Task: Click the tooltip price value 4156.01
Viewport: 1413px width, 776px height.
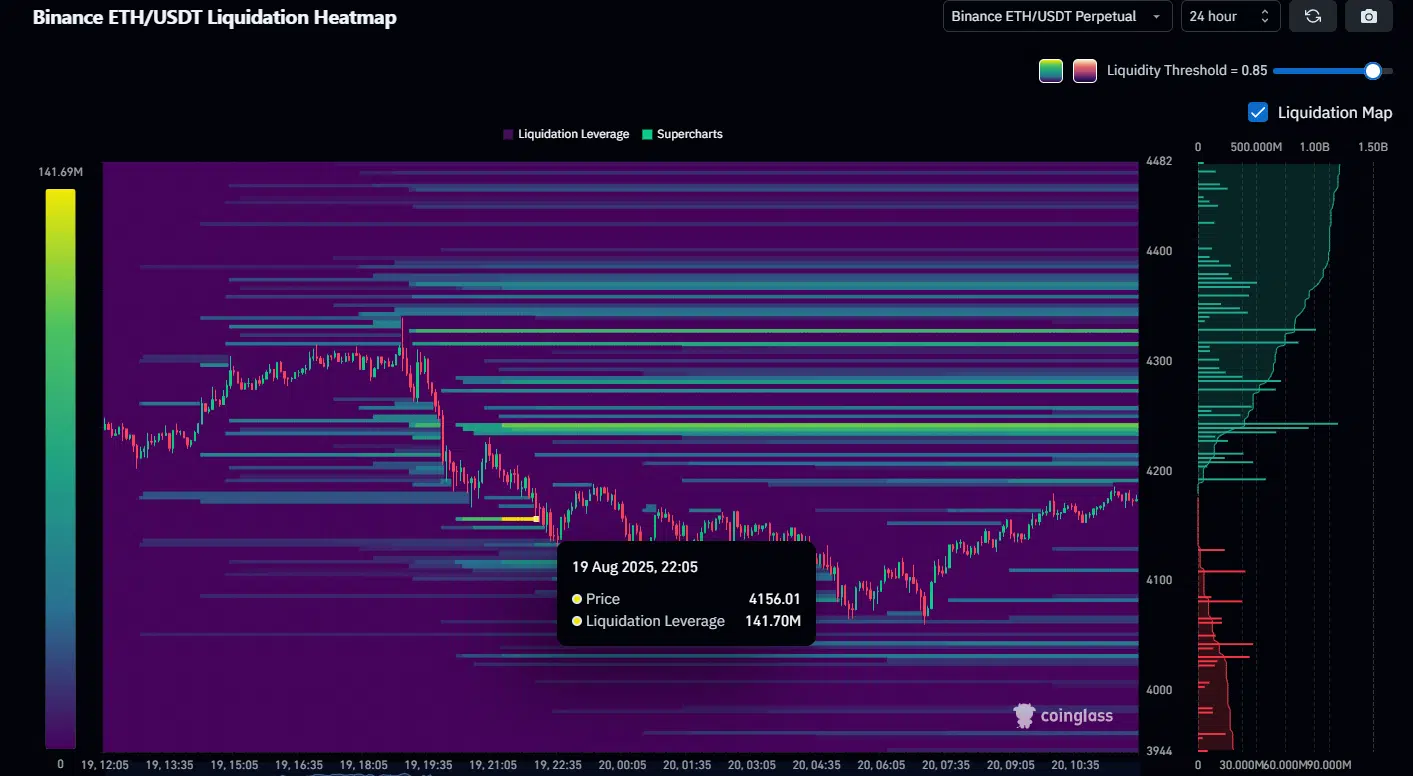Action: point(775,599)
